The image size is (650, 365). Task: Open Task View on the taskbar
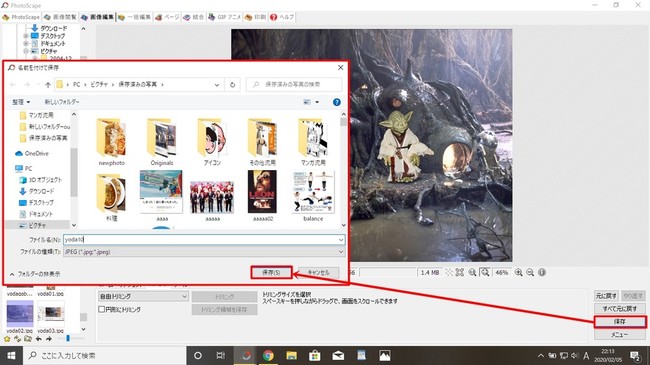coord(221,355)
